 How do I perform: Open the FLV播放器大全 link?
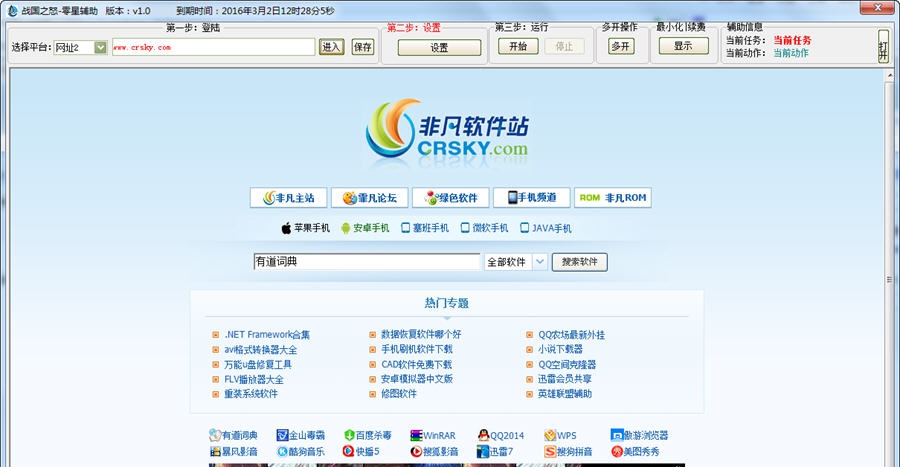coord(254,379)
